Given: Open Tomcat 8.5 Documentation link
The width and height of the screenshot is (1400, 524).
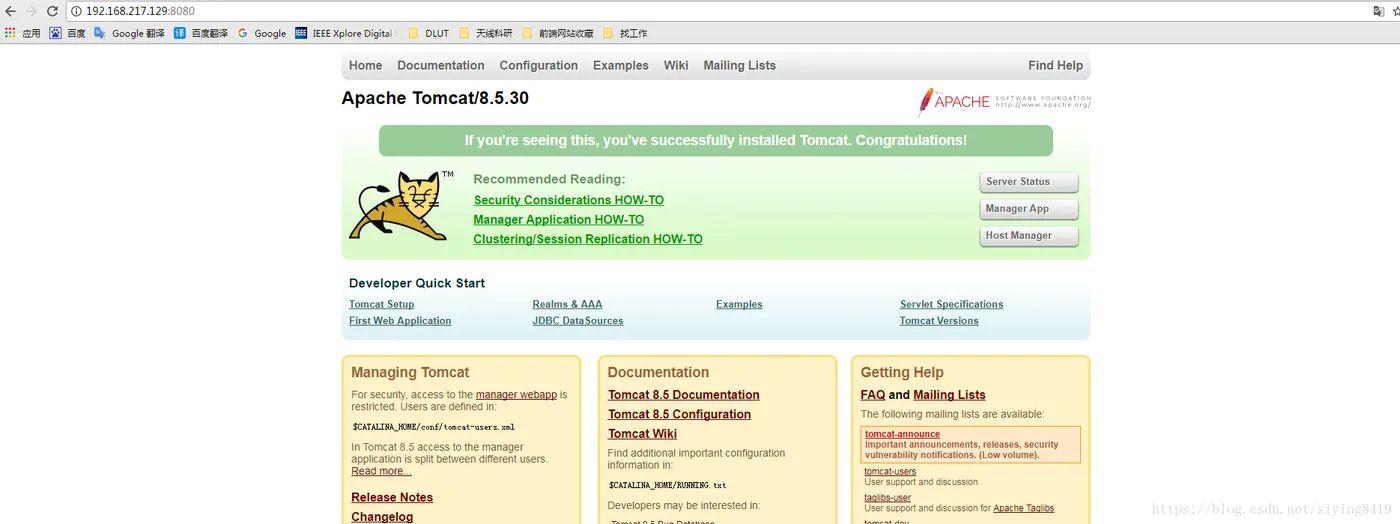Looking at the screenshot, I should click(684, 395).
